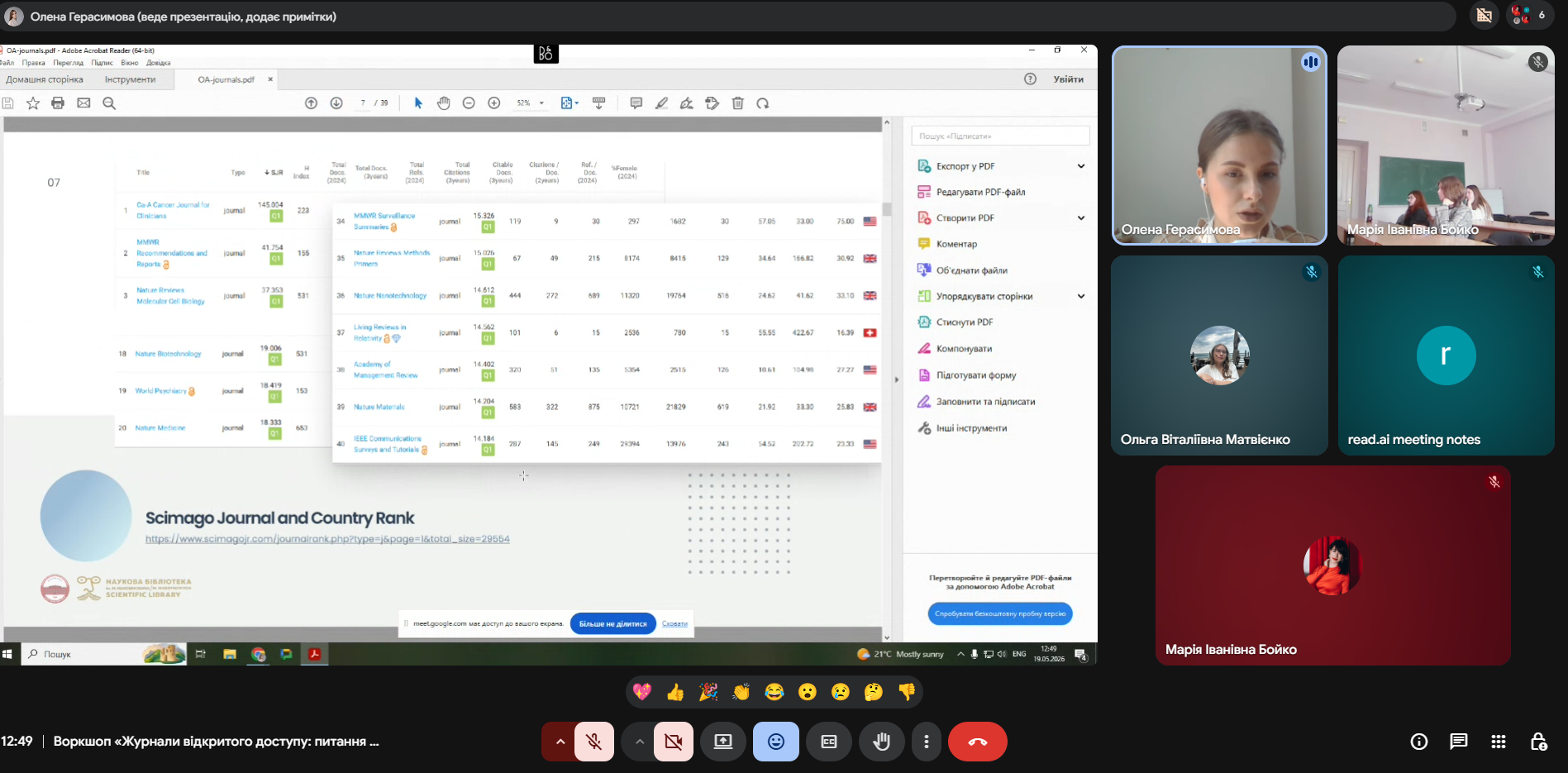Screen dimensions: 1568x773
Task: Send the clapping hands reaction
Action: click(741, 692)
